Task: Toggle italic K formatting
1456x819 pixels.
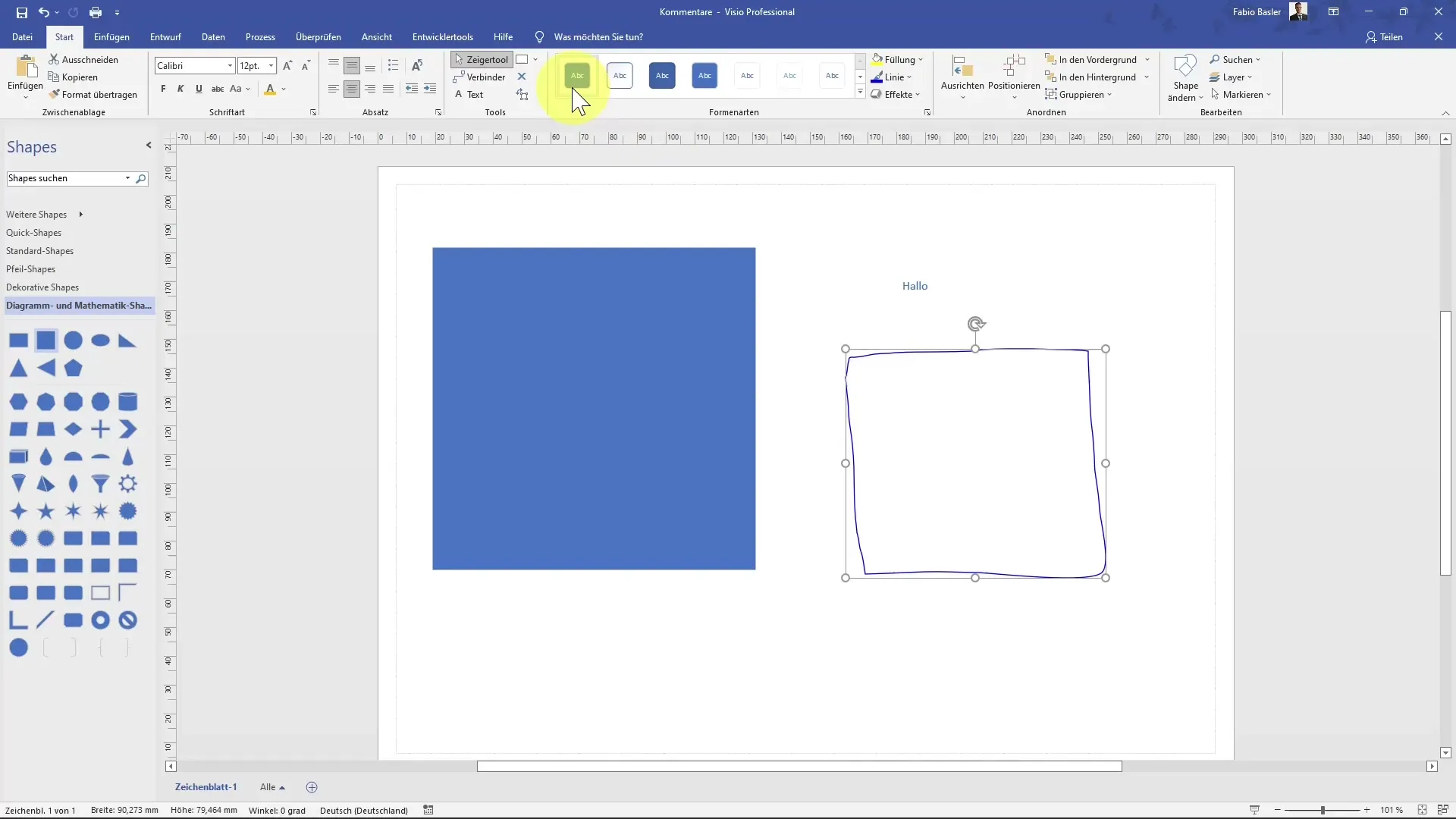Action: pos(180,89)
